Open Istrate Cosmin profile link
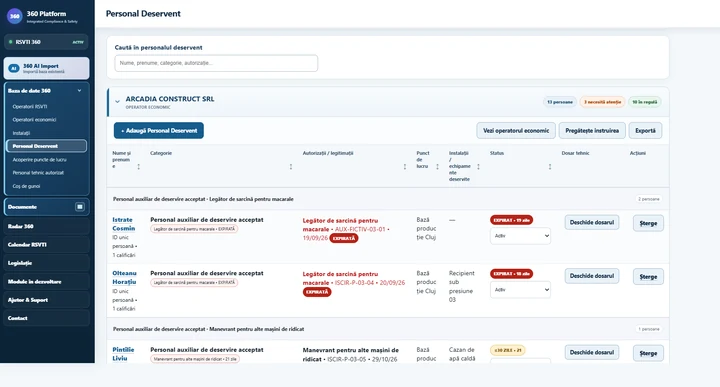Viewport: 720px width, 387px height. 124,224
